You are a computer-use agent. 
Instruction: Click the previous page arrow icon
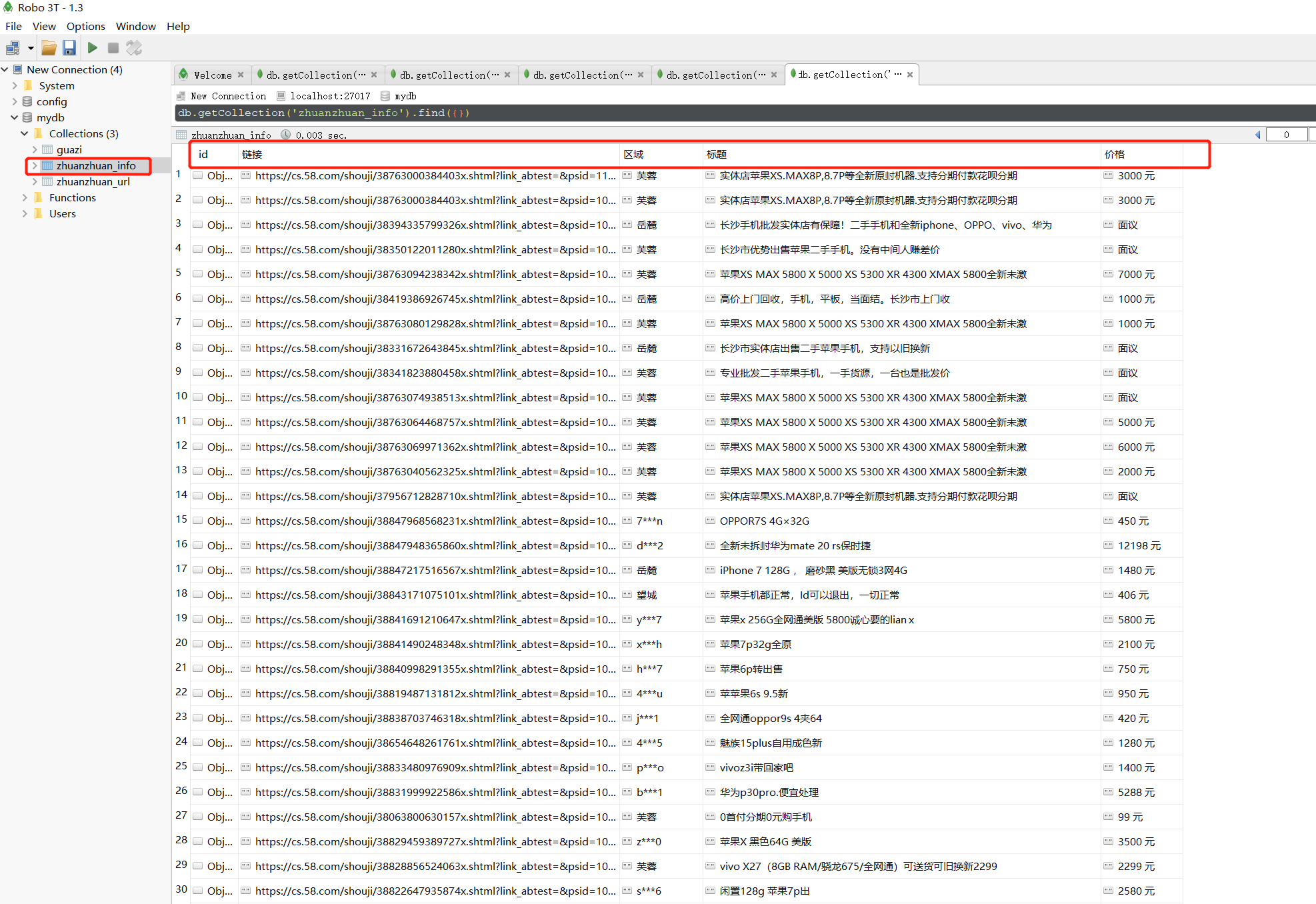[x=1258, y=135]
